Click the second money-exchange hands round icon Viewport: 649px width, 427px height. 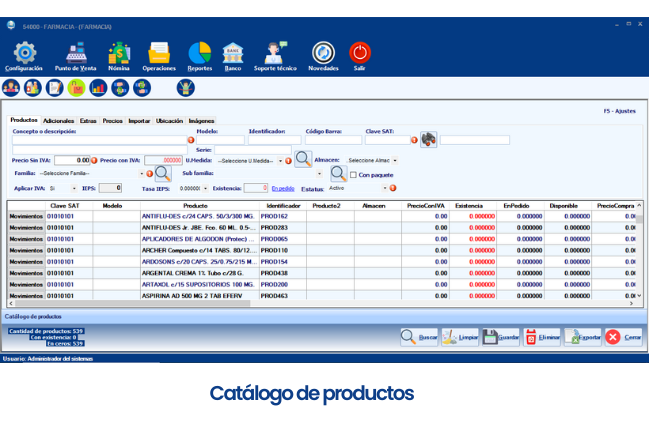click(x=142, y=88)
